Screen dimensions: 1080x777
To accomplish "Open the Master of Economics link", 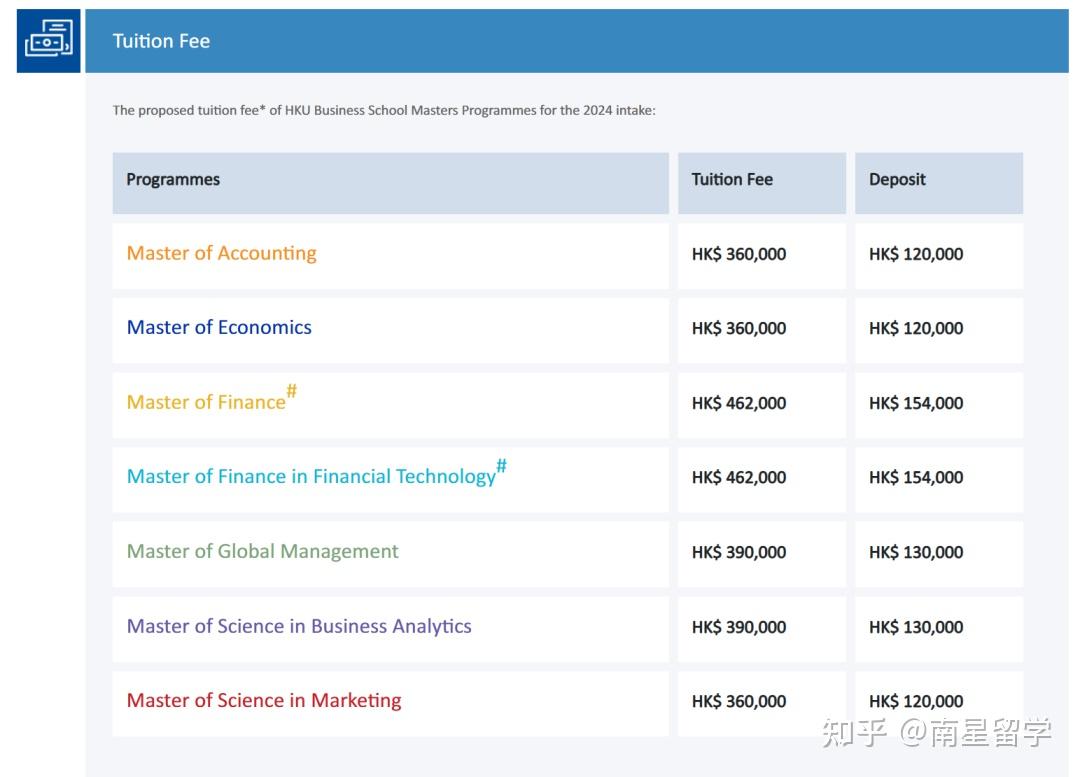I will (x=219, y=327).
